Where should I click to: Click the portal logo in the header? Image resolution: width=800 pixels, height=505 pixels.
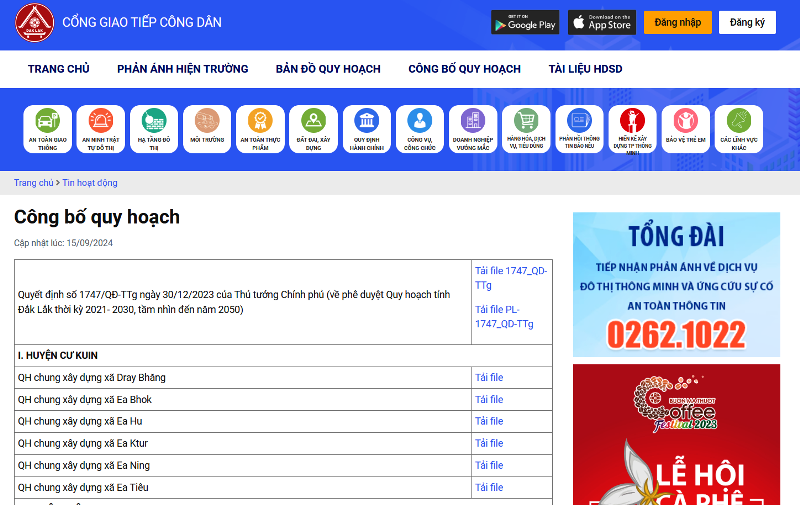pos(34,23)
